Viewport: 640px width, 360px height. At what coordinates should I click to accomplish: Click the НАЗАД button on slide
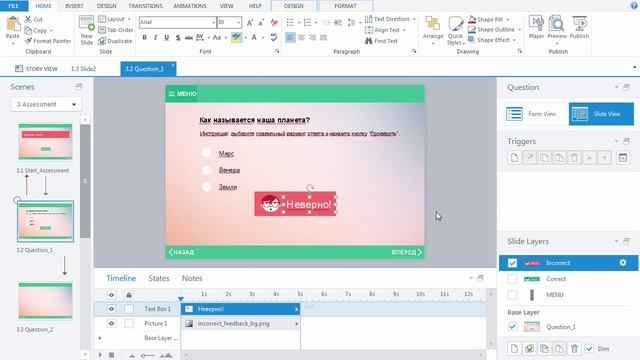coord(182,252)
